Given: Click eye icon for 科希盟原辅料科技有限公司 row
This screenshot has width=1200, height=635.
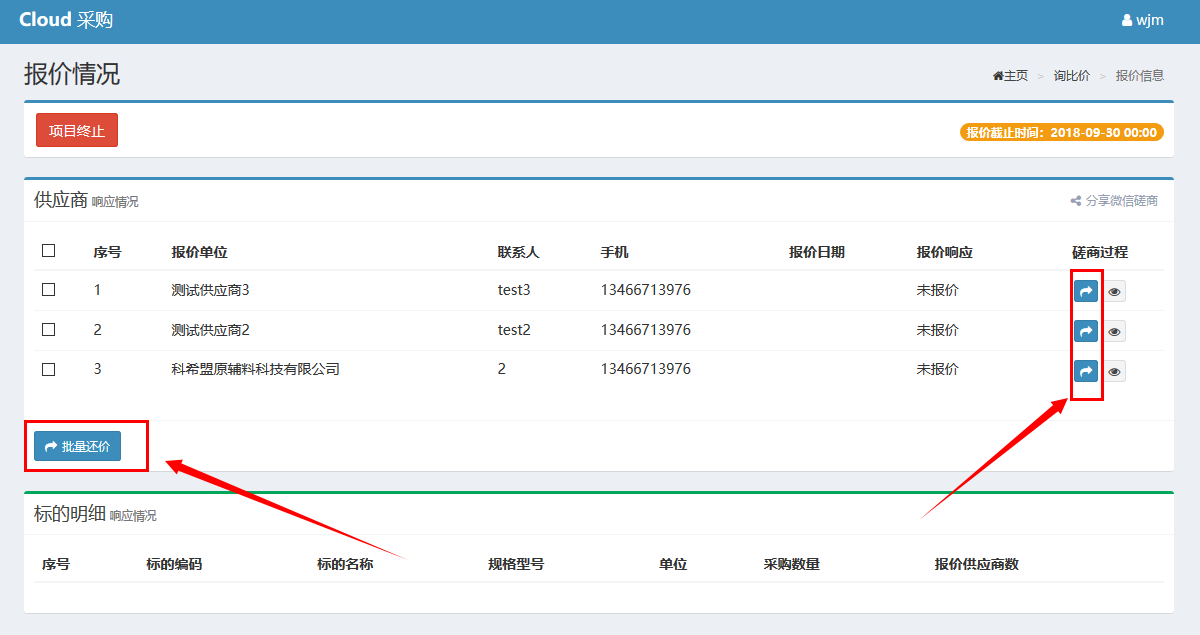Looking at the screenshot, I should pos(1114,371).
